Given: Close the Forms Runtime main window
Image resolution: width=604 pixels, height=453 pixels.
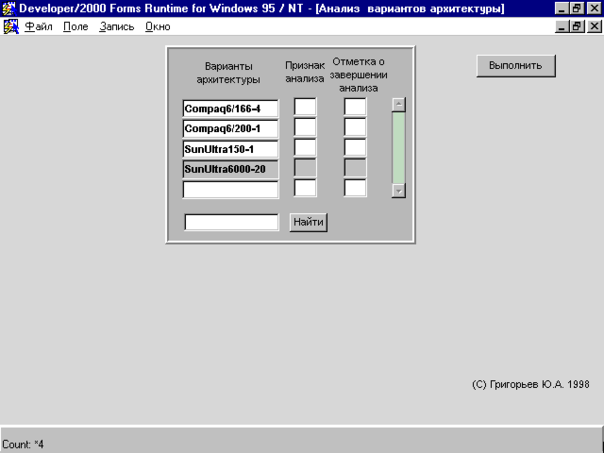Looking at the screenshot, I should coord(594,8).
